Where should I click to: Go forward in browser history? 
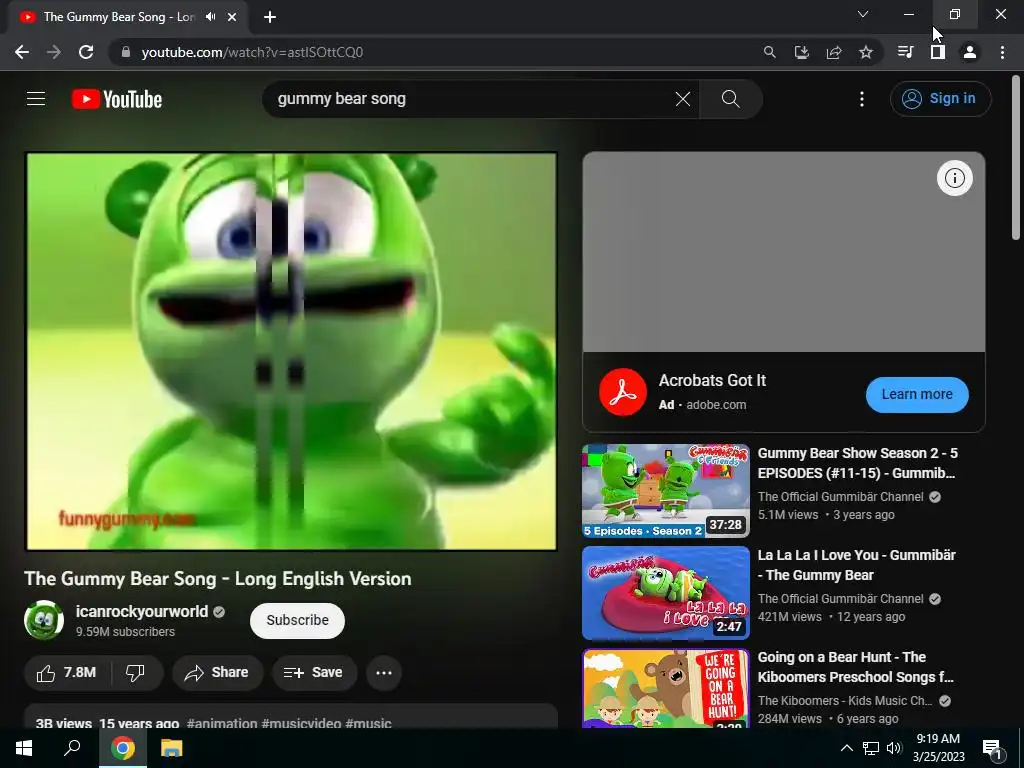coord(54,52)
